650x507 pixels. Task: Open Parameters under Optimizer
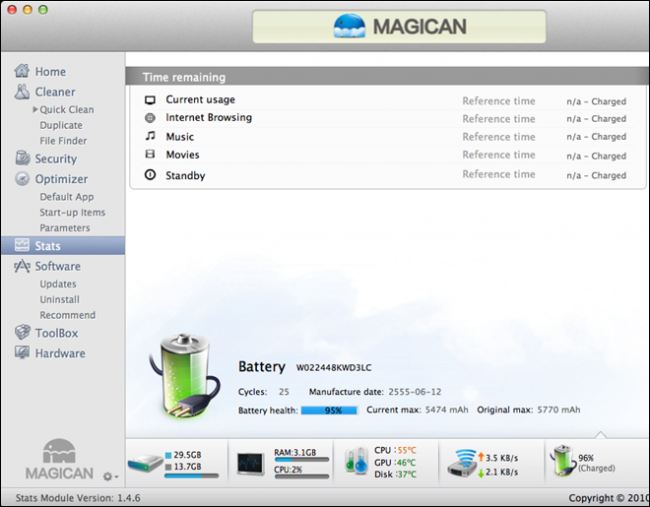[65, 228]
